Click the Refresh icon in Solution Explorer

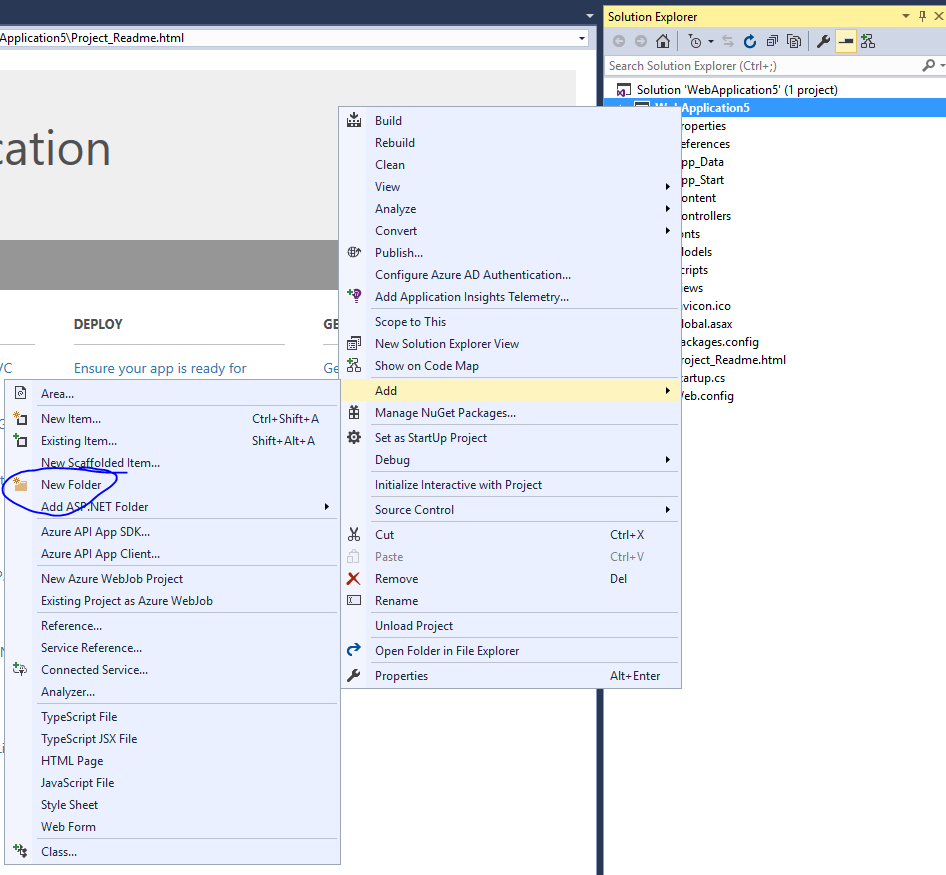point(749,40)
